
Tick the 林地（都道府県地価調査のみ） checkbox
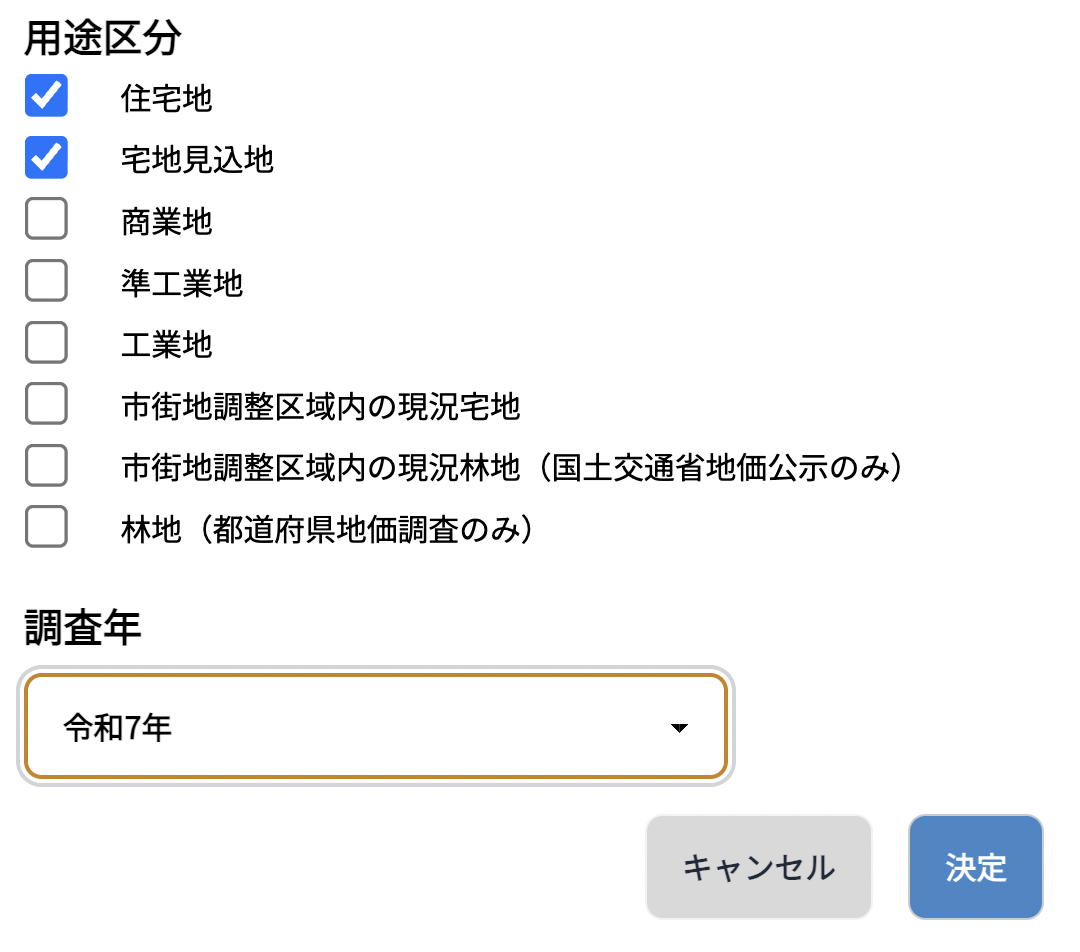(46, 528)
